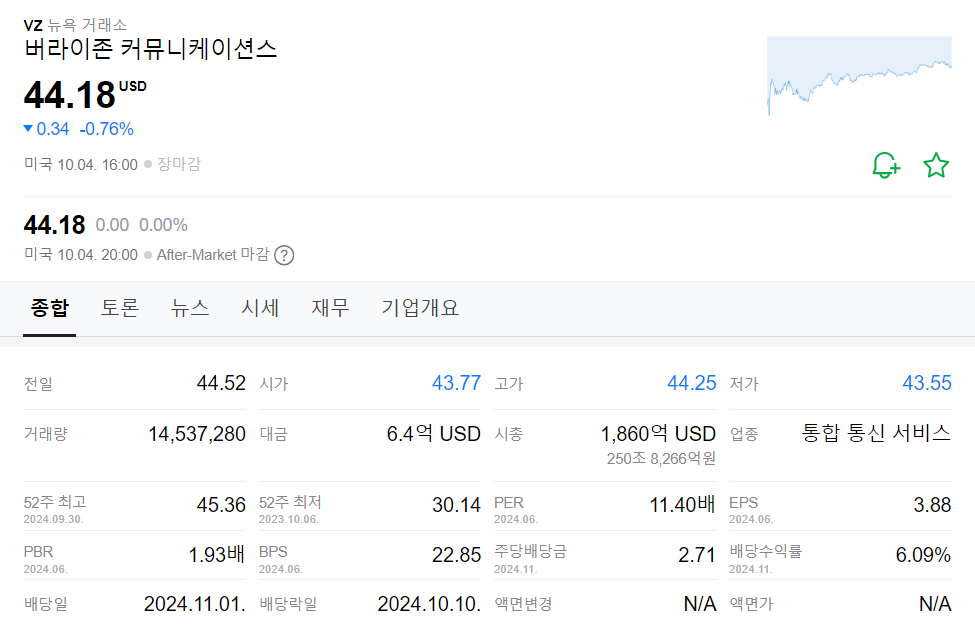Click the 배당락일 date 2024.10.10.
This screenshot has width=975, height=630.
click(429, 604)
